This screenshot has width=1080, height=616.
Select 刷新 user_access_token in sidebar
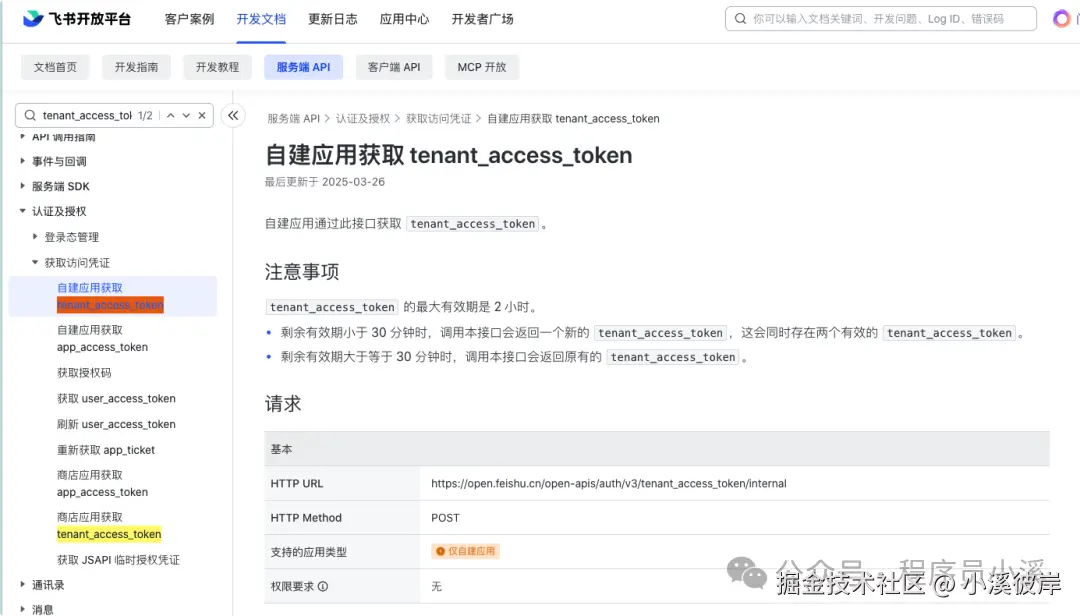[116, 424]
